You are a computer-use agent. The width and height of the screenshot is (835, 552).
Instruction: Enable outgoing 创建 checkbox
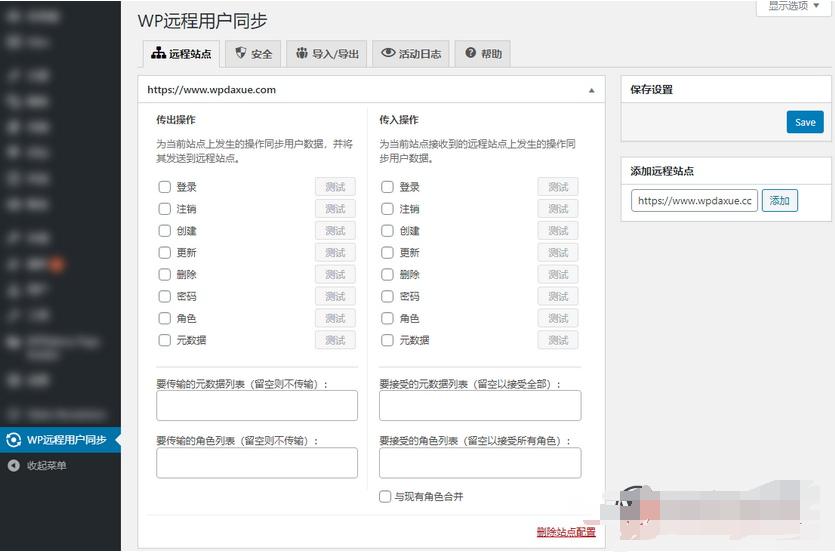[165, 230]
